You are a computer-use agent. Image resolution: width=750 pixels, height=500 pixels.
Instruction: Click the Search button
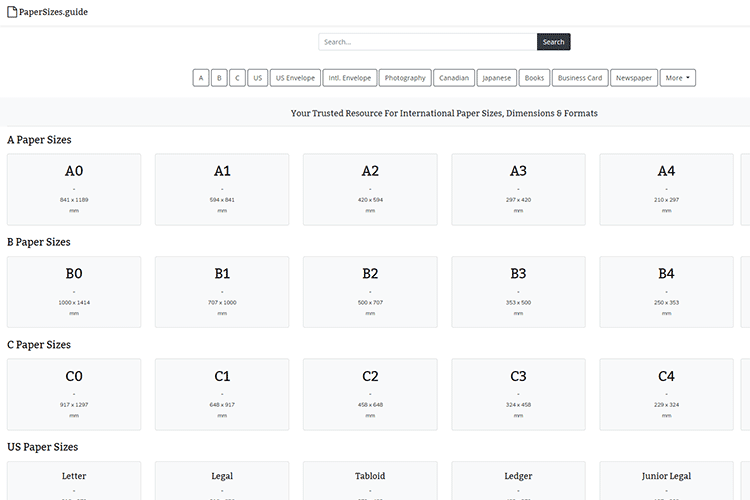coord(553,42)
